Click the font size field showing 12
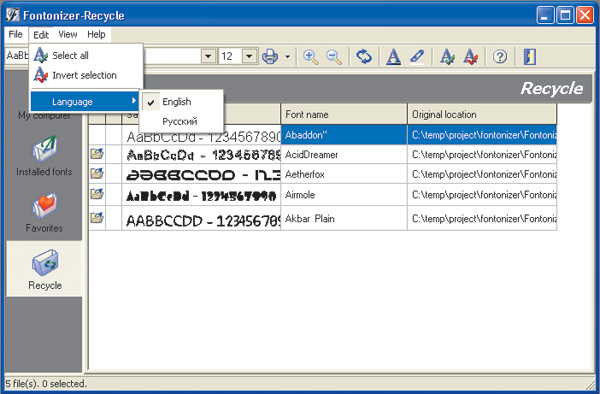This screenshot has width=600, height=394. [230, 56]
